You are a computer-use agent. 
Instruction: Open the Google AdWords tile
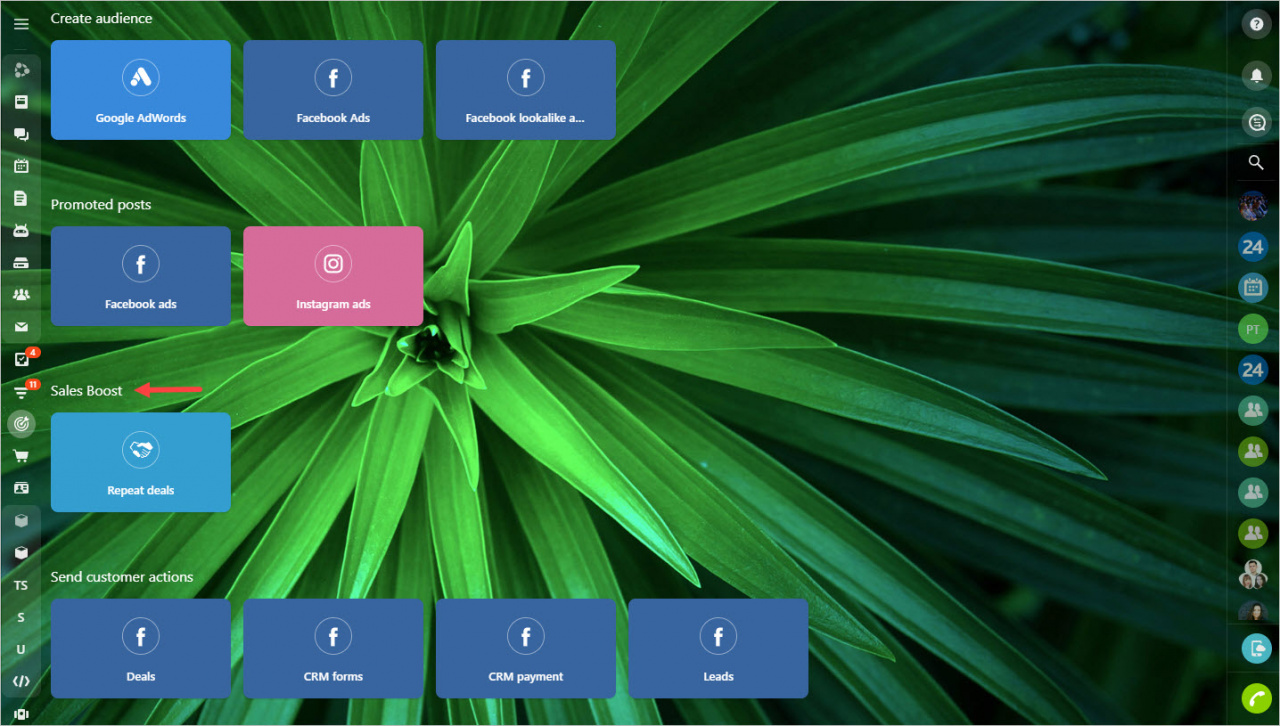click(x=141, y=90)
